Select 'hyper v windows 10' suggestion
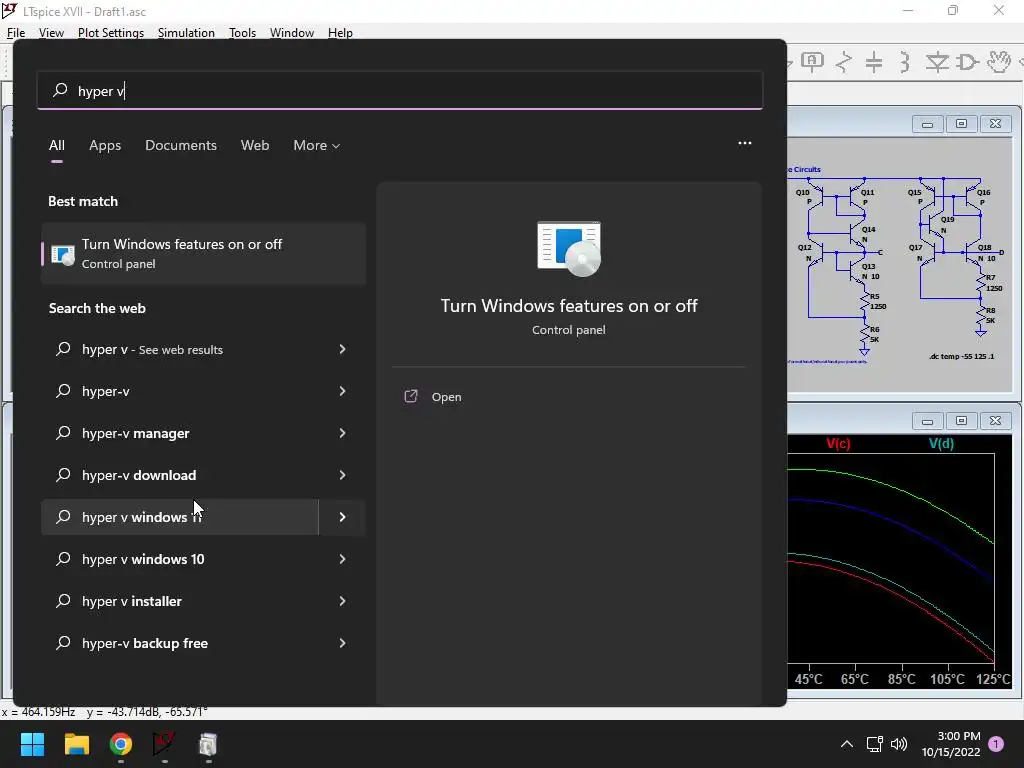1024x768 pixels. click(180, 559)
